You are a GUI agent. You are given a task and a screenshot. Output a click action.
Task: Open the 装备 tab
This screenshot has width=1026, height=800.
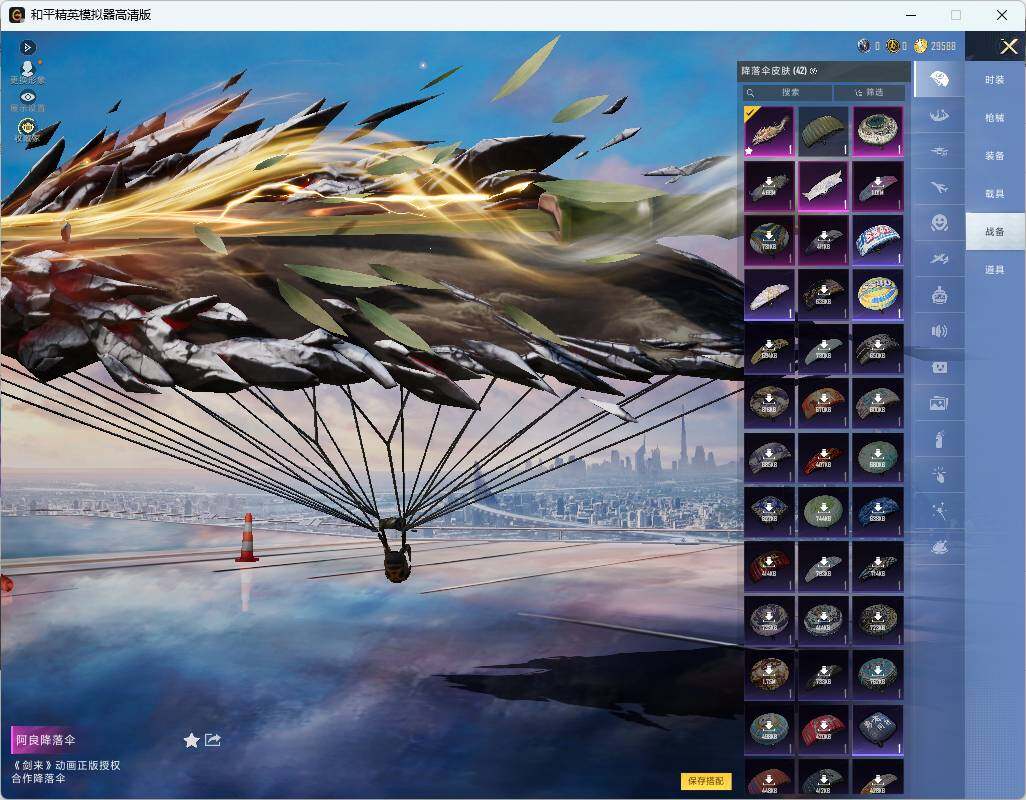[995, 156]
